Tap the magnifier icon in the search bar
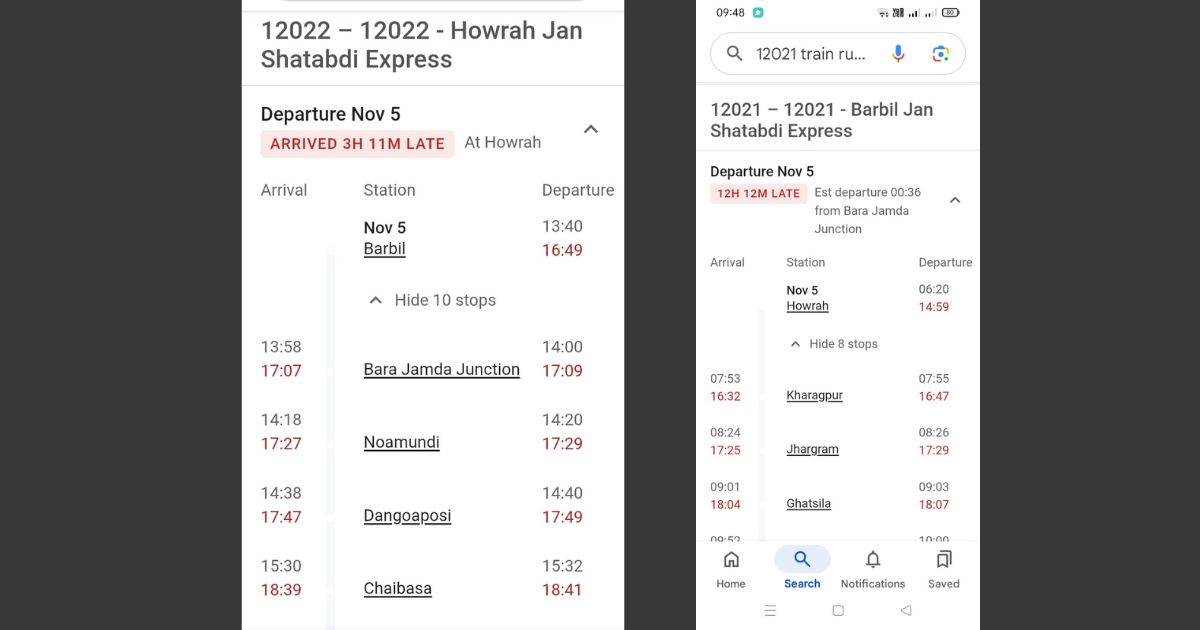 733,53
